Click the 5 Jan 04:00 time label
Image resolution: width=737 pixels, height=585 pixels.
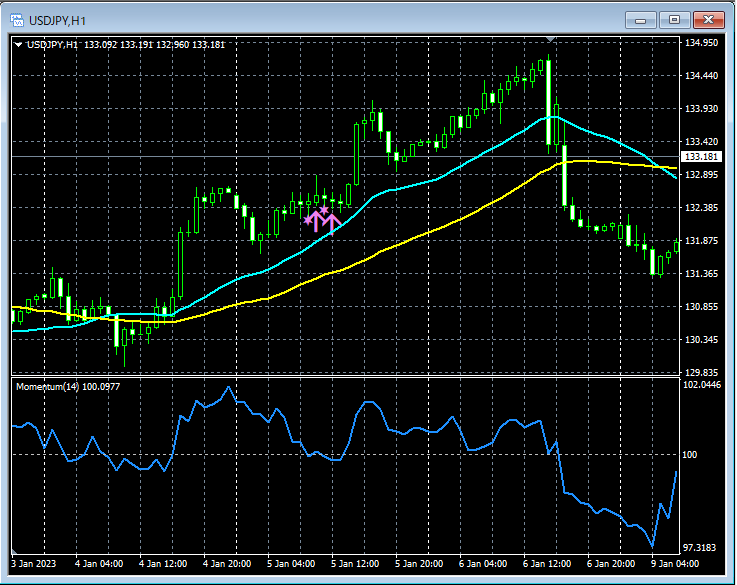[291, 563]
